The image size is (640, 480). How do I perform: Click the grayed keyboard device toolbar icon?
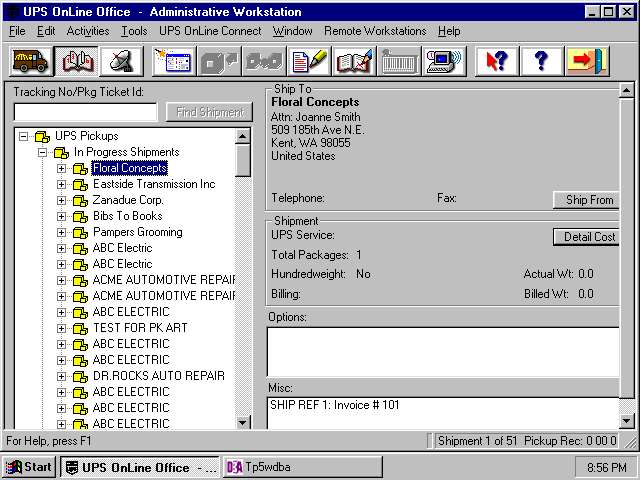coord(399,62)
